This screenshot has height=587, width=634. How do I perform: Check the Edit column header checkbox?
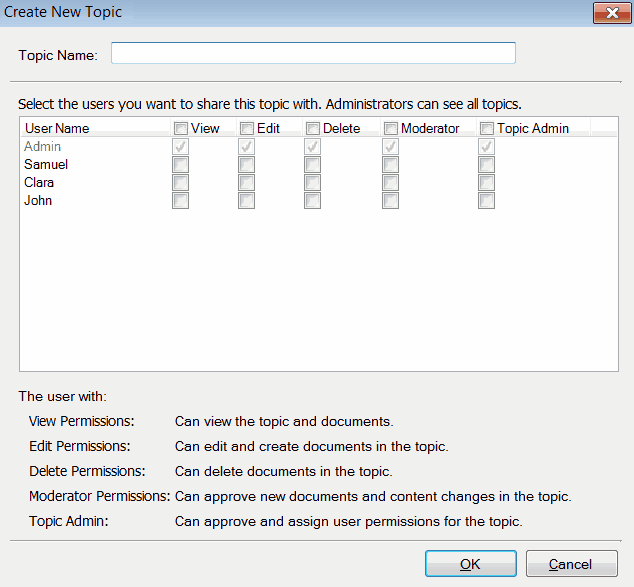[246, 128]
